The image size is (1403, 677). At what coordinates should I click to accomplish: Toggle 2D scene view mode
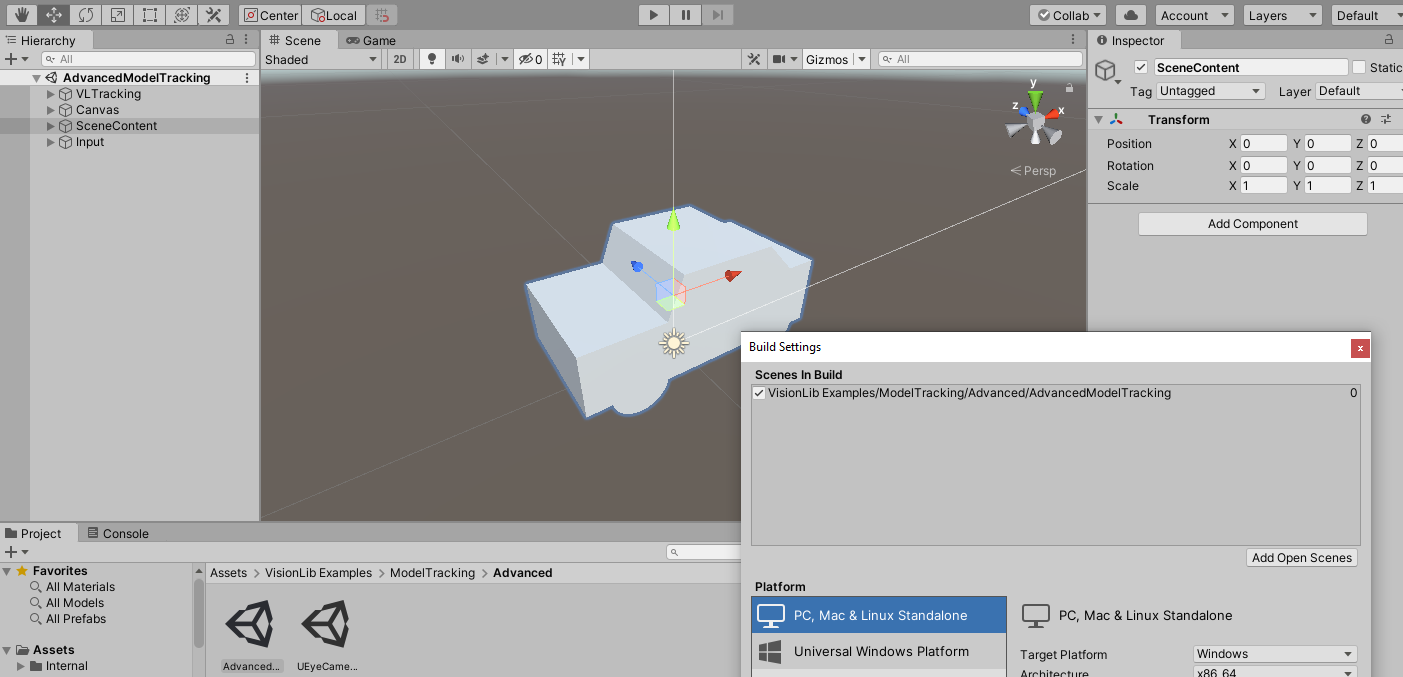tap(400, 59)
